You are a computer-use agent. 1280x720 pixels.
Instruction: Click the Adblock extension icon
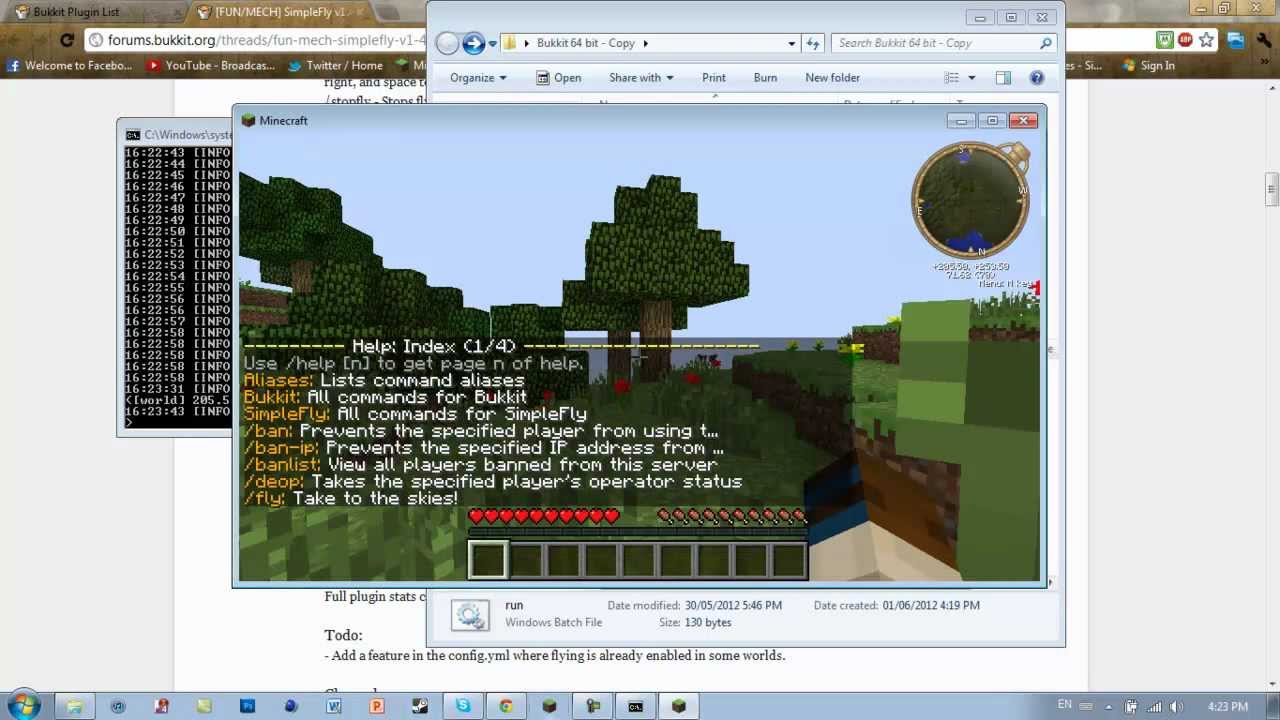pyautogui.click(x=1186, y=41)
